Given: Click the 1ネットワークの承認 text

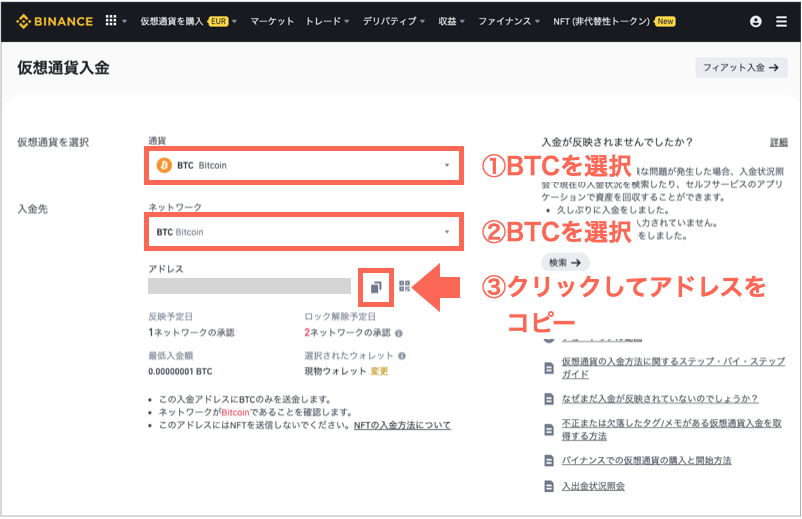Looking at the screenshot, I should coord(191,333).
